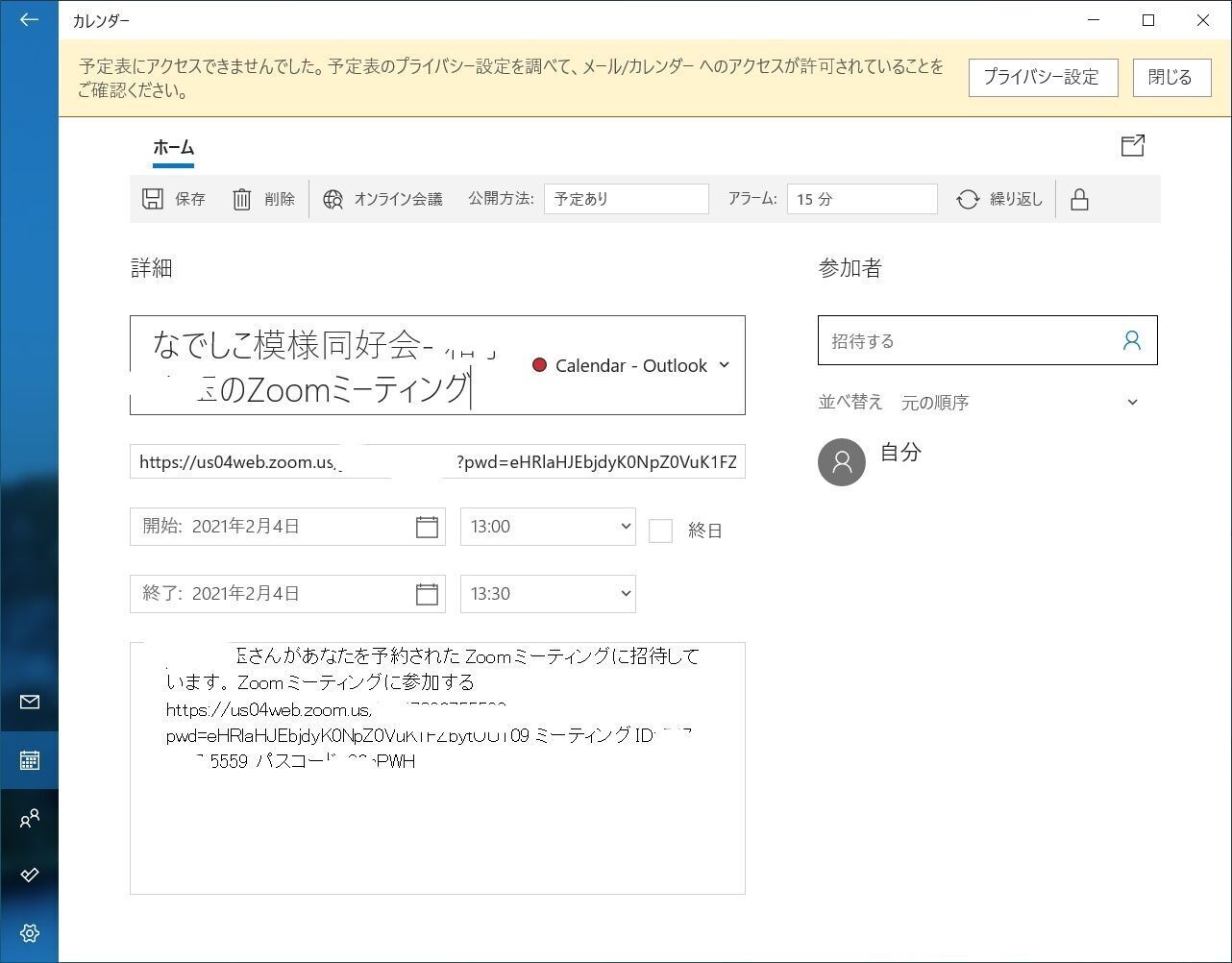Dismiss the warning with 閉じる button

tap(1171, 78)
